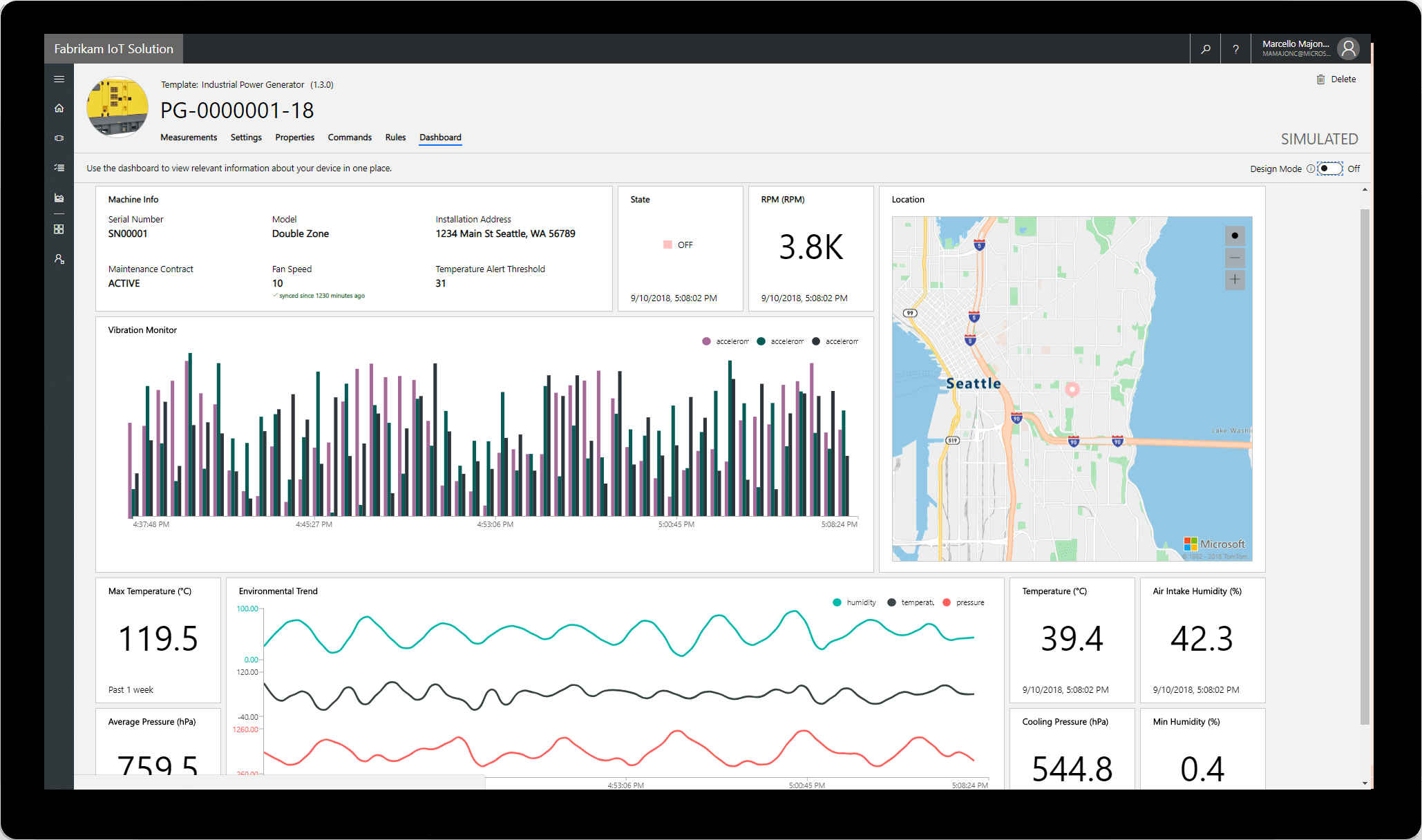Click the Template Industrial Power Generator text
1422x840 pixels.
[x=247, y=85]
